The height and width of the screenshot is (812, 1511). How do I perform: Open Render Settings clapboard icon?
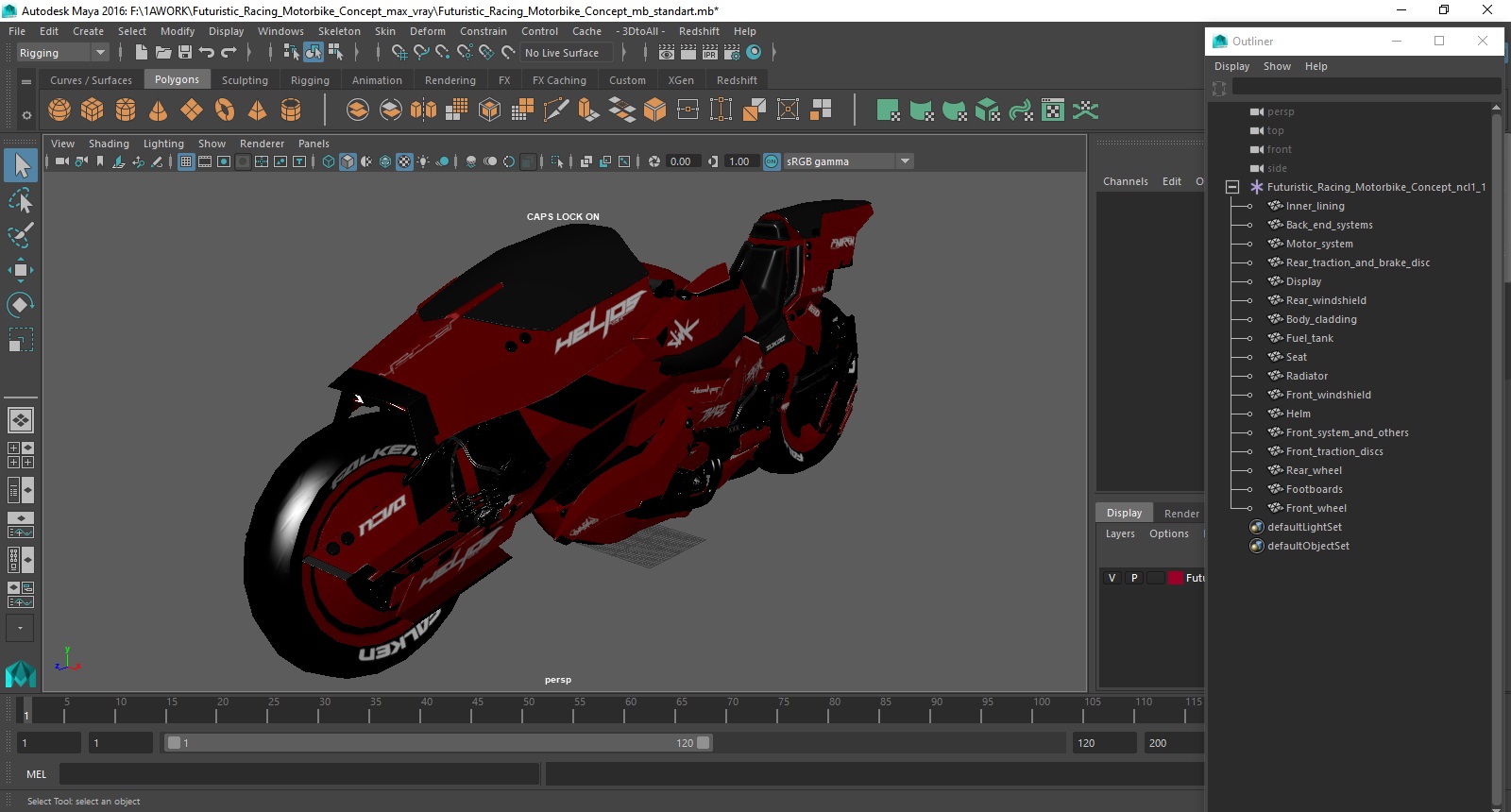[x=732, y=53]
